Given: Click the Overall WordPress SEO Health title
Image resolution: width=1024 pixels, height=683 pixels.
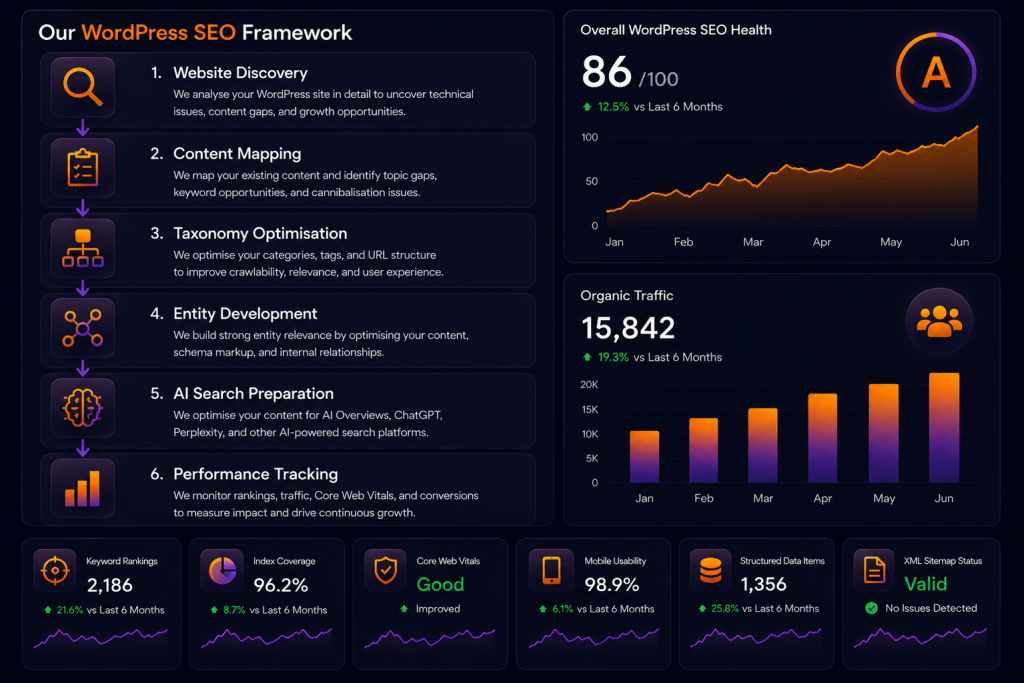Looking at the screenshot, I should point(676,30).
